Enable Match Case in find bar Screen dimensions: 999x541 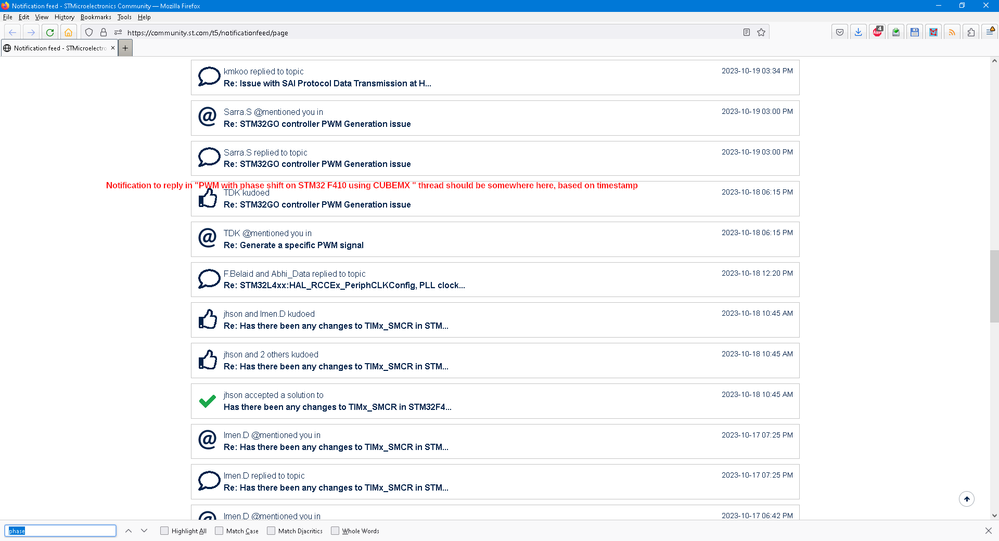pos(237,531)
